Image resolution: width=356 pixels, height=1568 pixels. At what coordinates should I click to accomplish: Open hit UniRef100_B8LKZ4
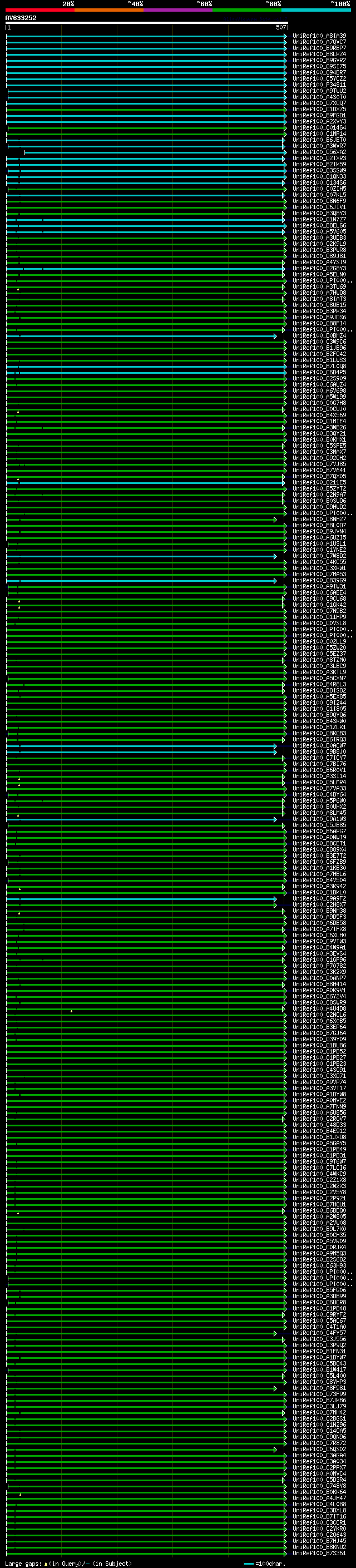(x=319, y=54)
